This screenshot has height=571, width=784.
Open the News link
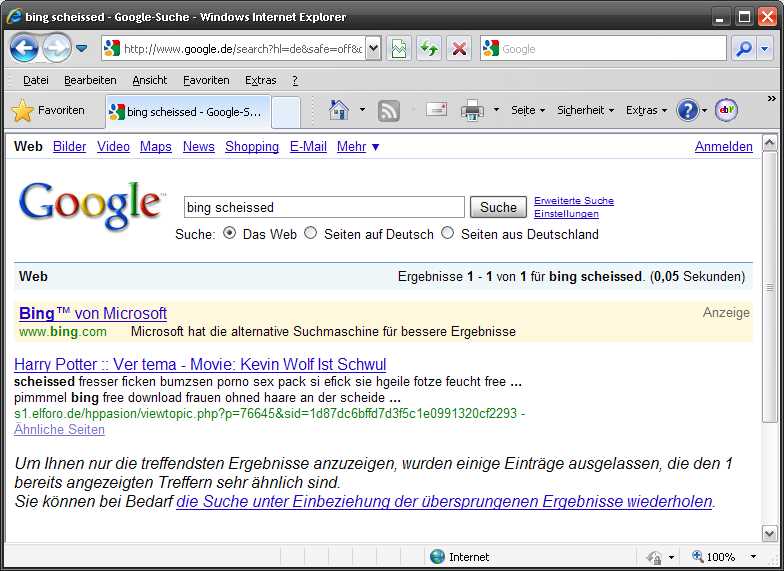tap(198, 146)
